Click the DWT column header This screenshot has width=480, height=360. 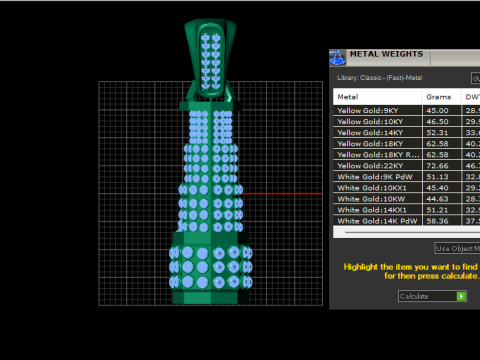coord(471,97)
